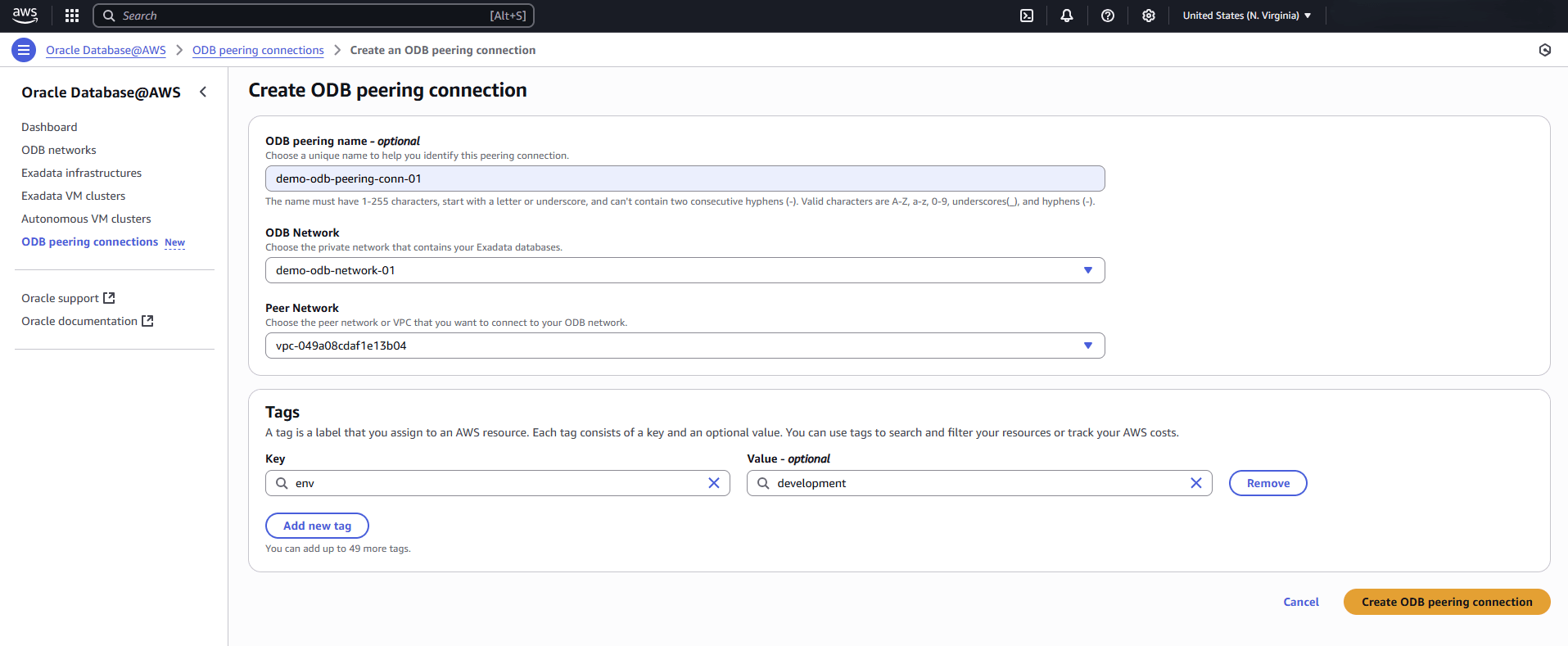The width and height of the screenshot is (1568, 646).
Task: Open the N. Virginia region selector
Action: point(1246,16)
